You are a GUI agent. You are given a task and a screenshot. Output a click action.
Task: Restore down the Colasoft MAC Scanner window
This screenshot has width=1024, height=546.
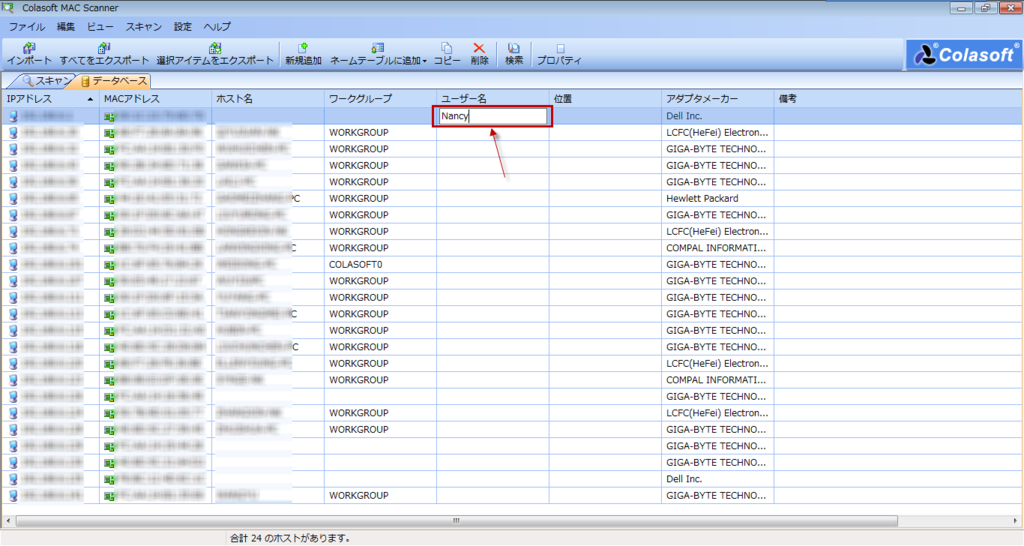point(985,8)
